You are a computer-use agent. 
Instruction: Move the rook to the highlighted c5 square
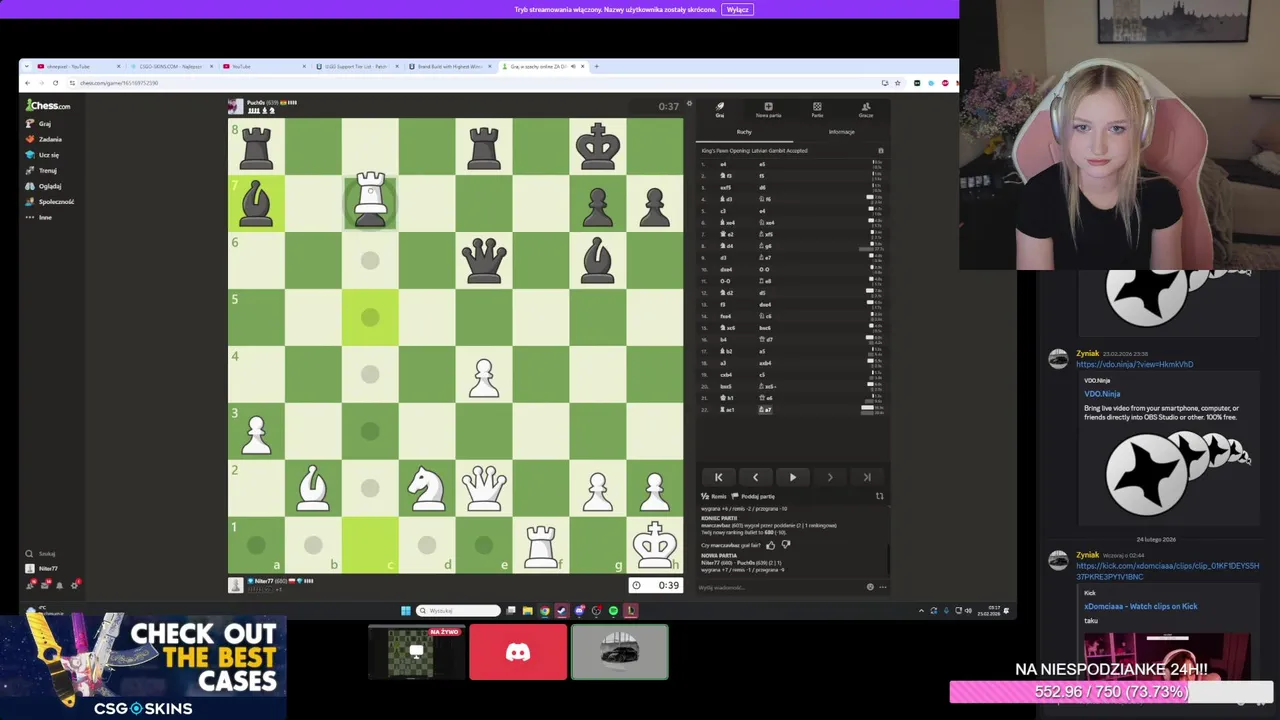[370, 317]
